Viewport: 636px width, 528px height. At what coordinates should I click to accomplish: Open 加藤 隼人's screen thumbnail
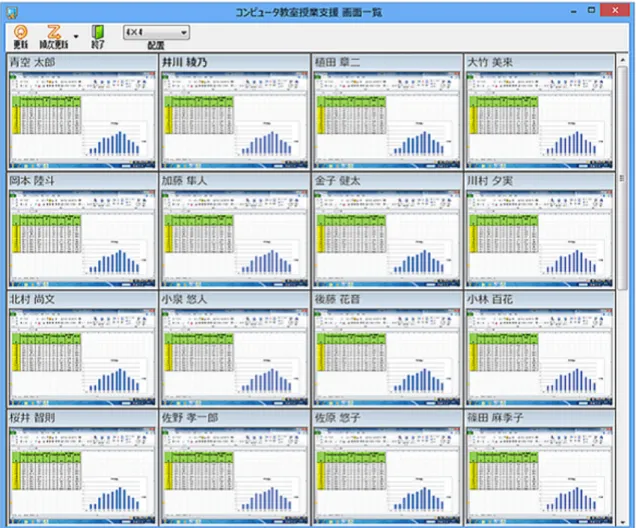235,238
